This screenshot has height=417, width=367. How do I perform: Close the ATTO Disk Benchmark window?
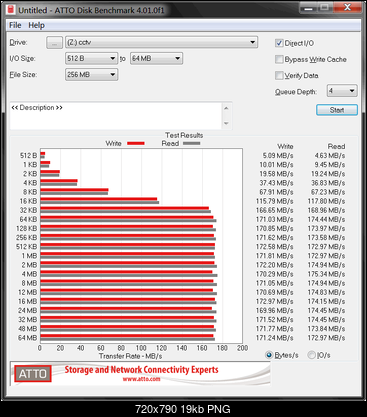pos(347,7)
